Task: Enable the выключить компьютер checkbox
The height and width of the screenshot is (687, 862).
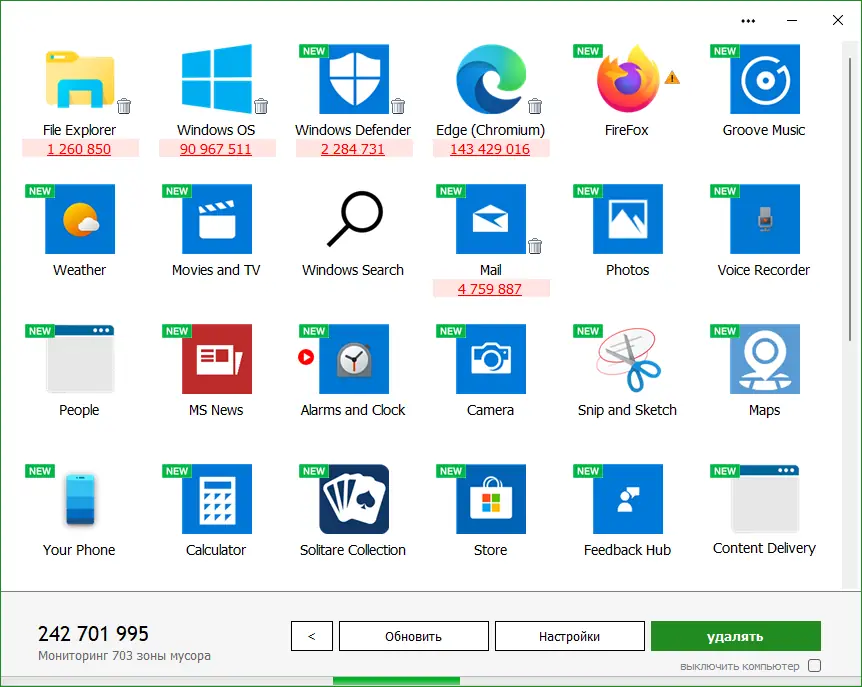Action: tap(815, 666)
